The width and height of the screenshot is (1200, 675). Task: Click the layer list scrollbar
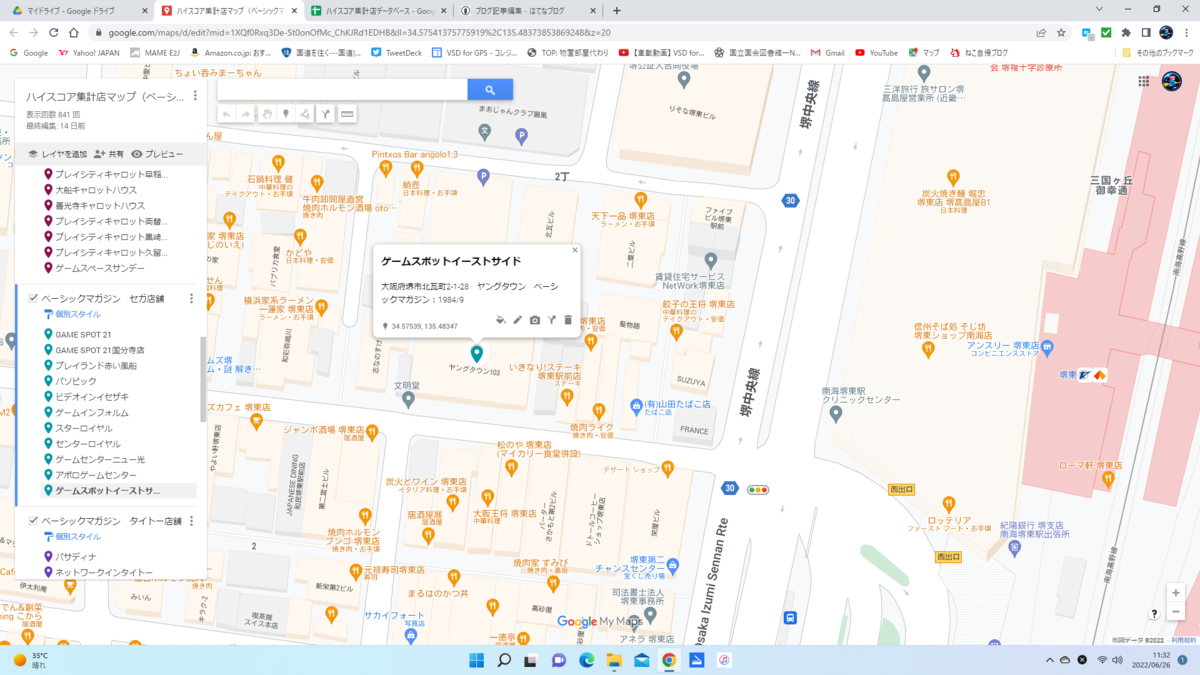coord(203,377)
